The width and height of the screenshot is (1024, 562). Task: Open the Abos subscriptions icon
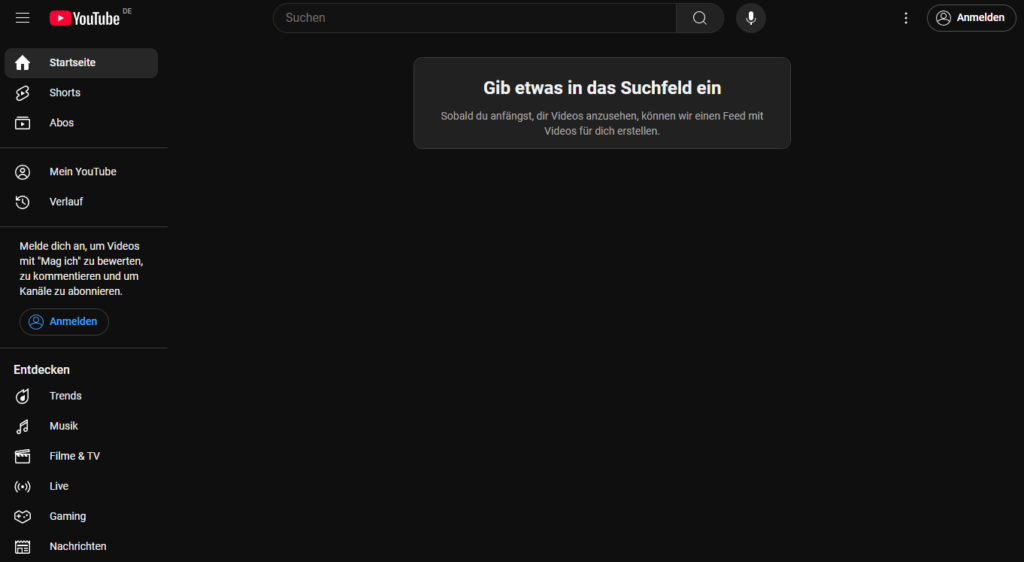(22, 123)
